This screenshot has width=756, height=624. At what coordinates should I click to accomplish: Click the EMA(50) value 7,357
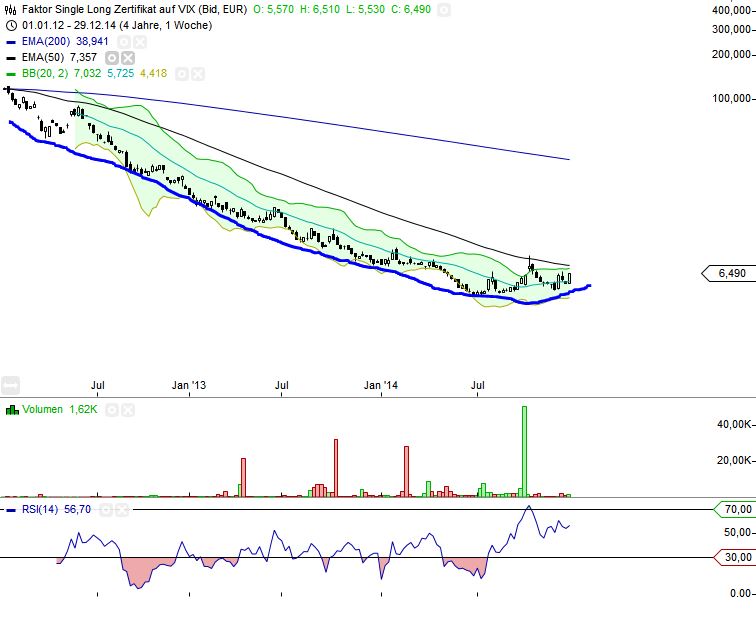[83, 57]
